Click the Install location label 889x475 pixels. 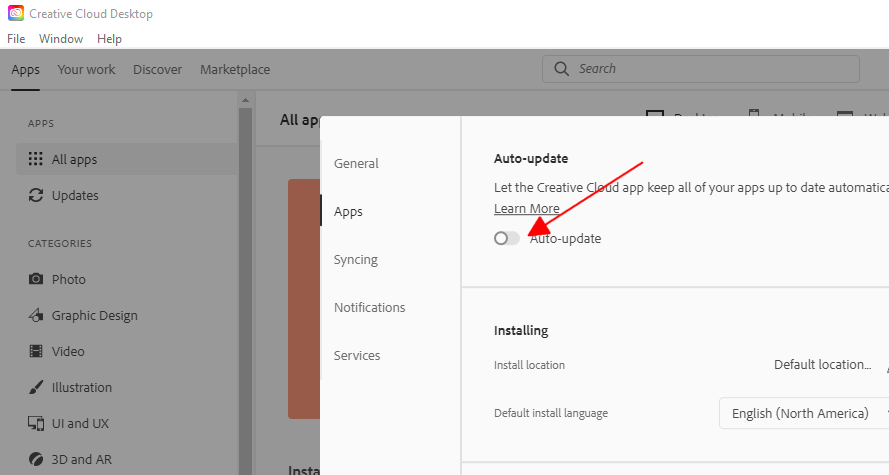[529, 365]
